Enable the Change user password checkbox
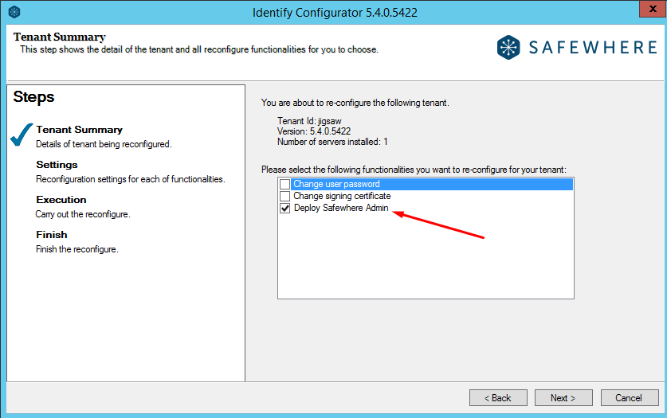 tap(285, 184)
